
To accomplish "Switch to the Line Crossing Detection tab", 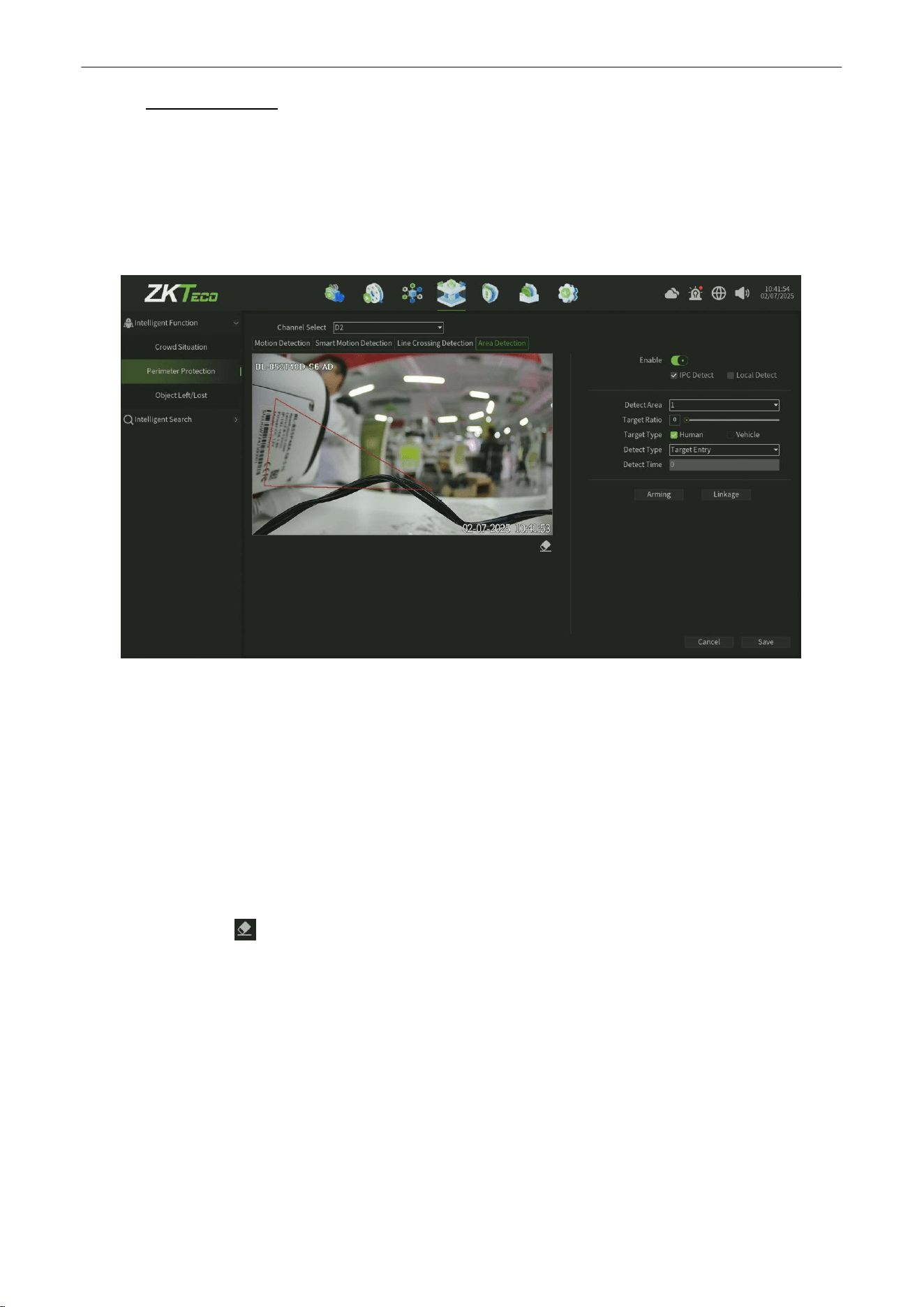I will click(x=435, y=344).
